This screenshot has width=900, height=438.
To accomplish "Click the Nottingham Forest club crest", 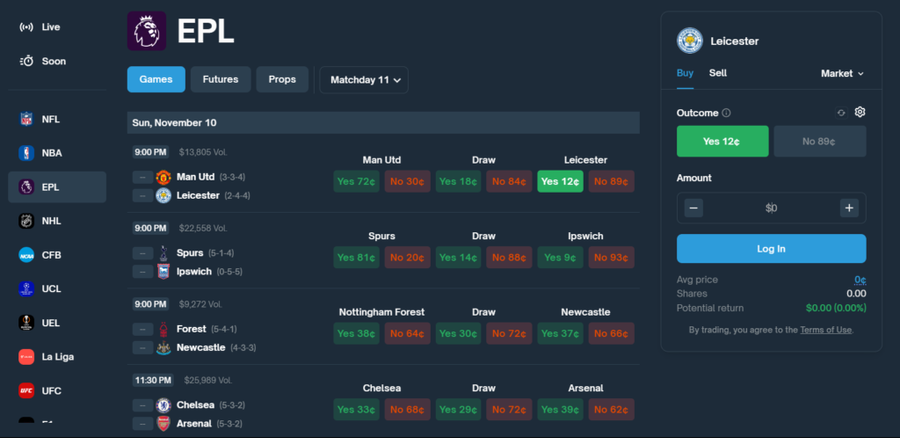I will [164, 329].
